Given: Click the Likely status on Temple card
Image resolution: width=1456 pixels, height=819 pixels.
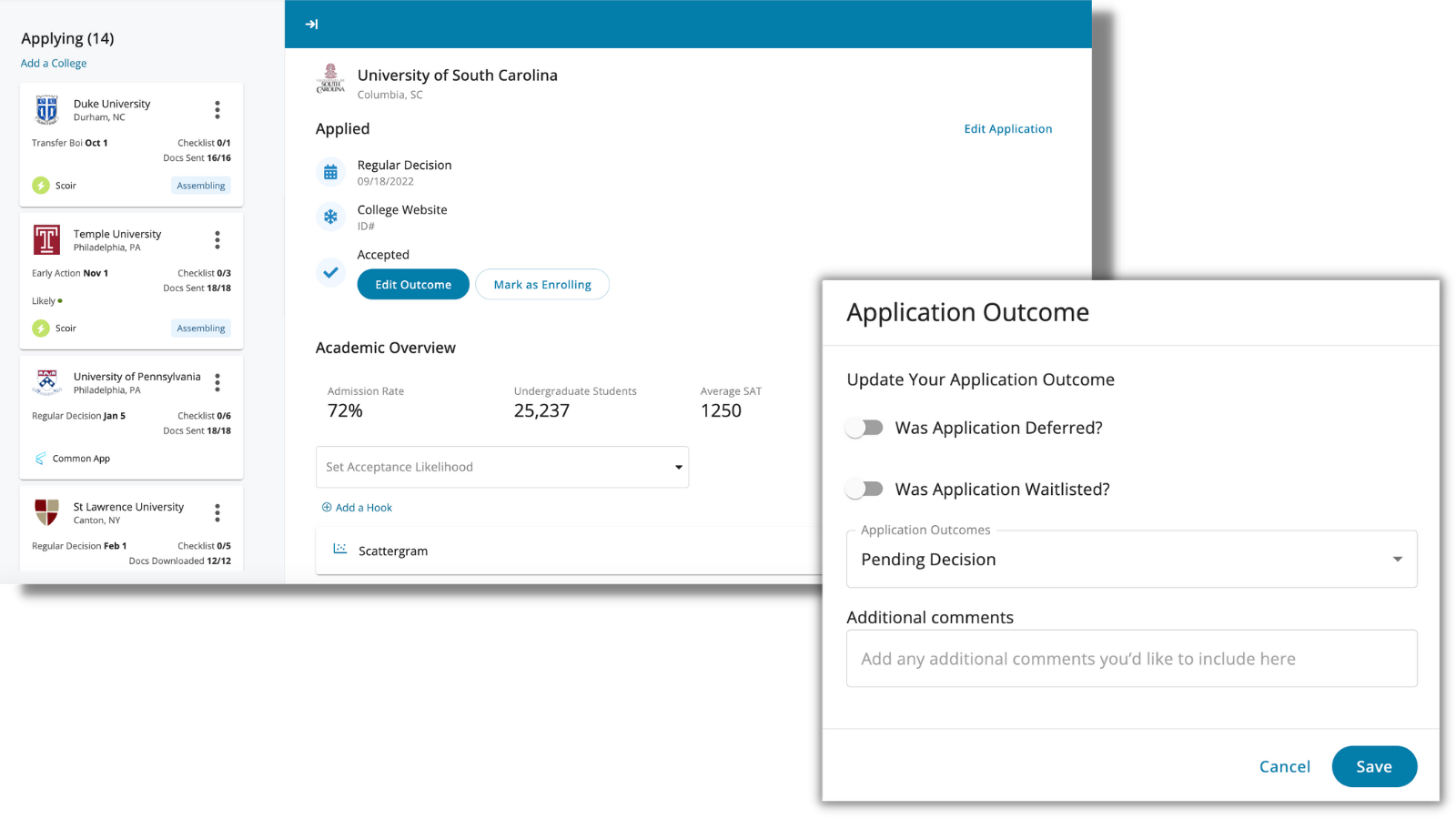Looking at the screenshot, I should (47, 301).
